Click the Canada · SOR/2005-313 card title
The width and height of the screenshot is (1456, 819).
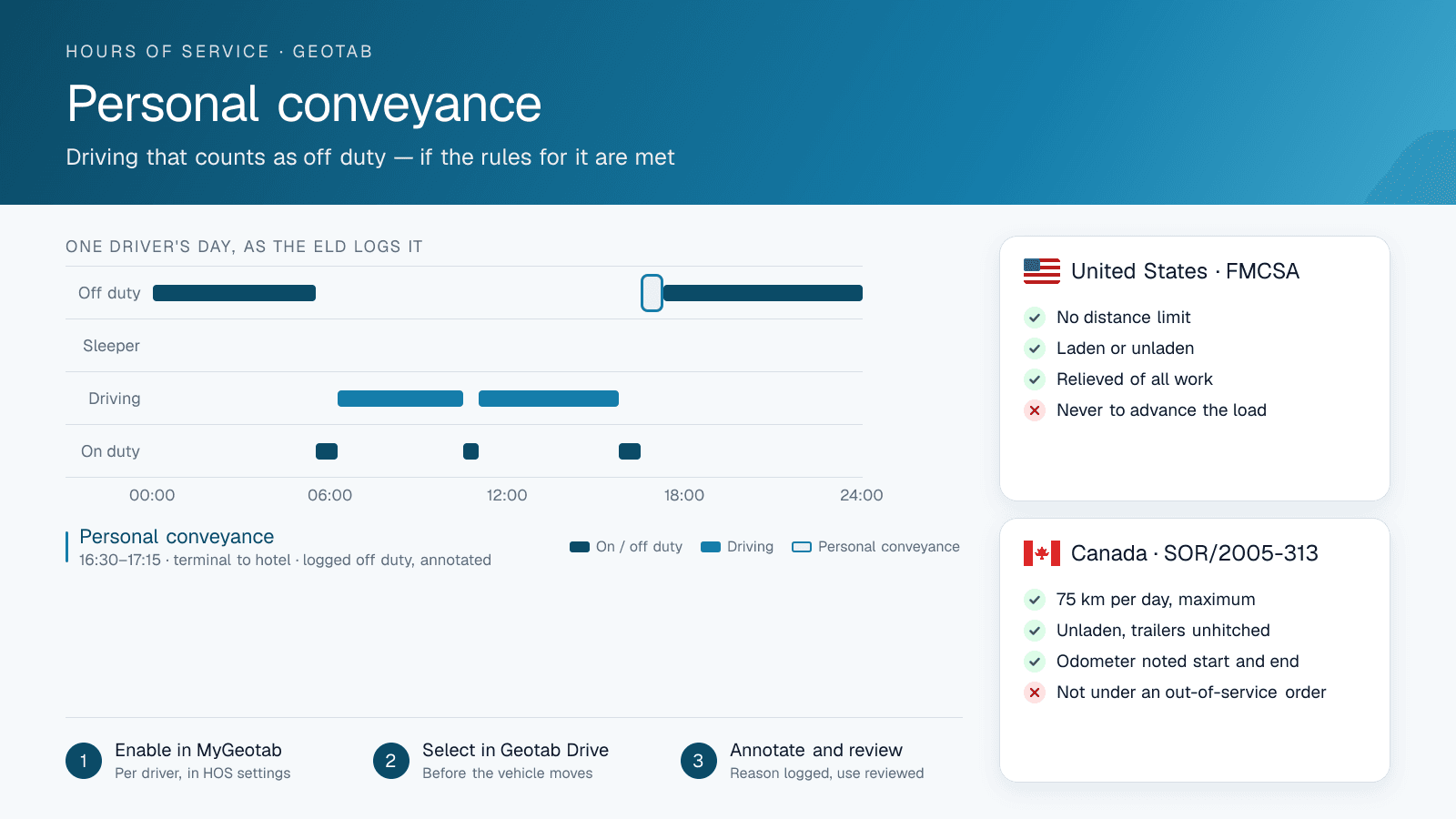point(1195,553)
